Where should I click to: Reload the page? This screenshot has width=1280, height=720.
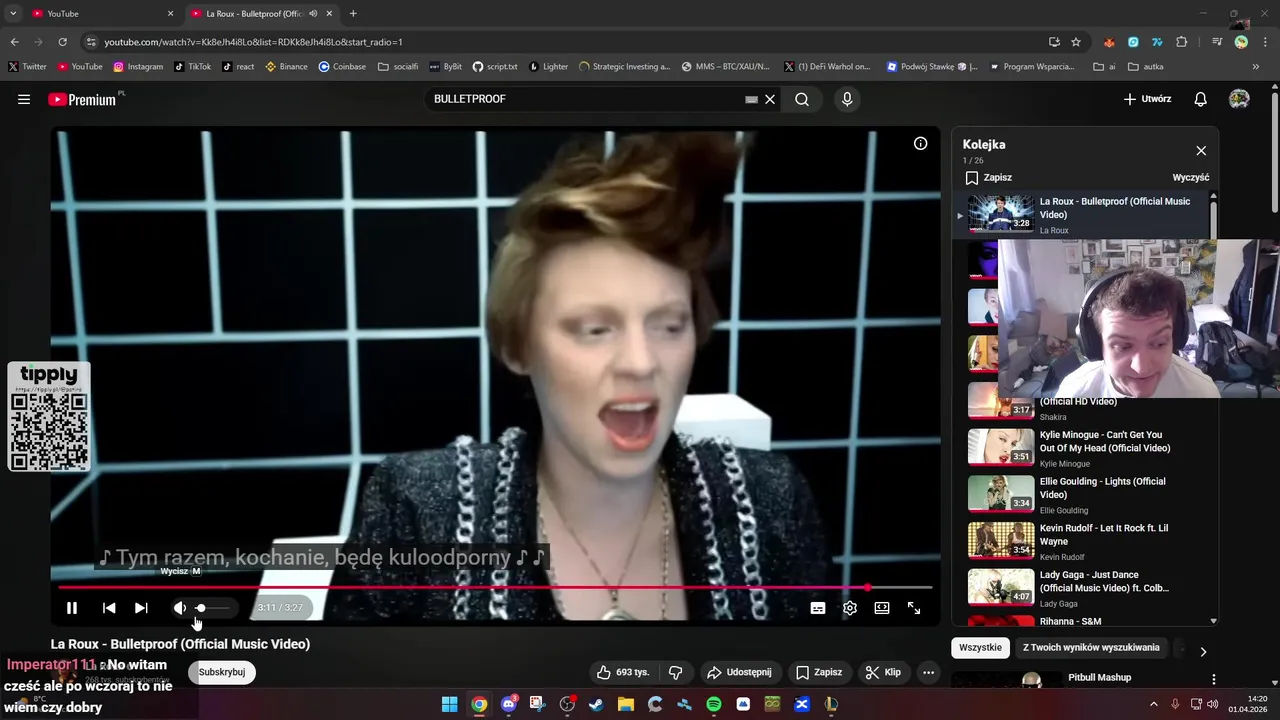62,42
